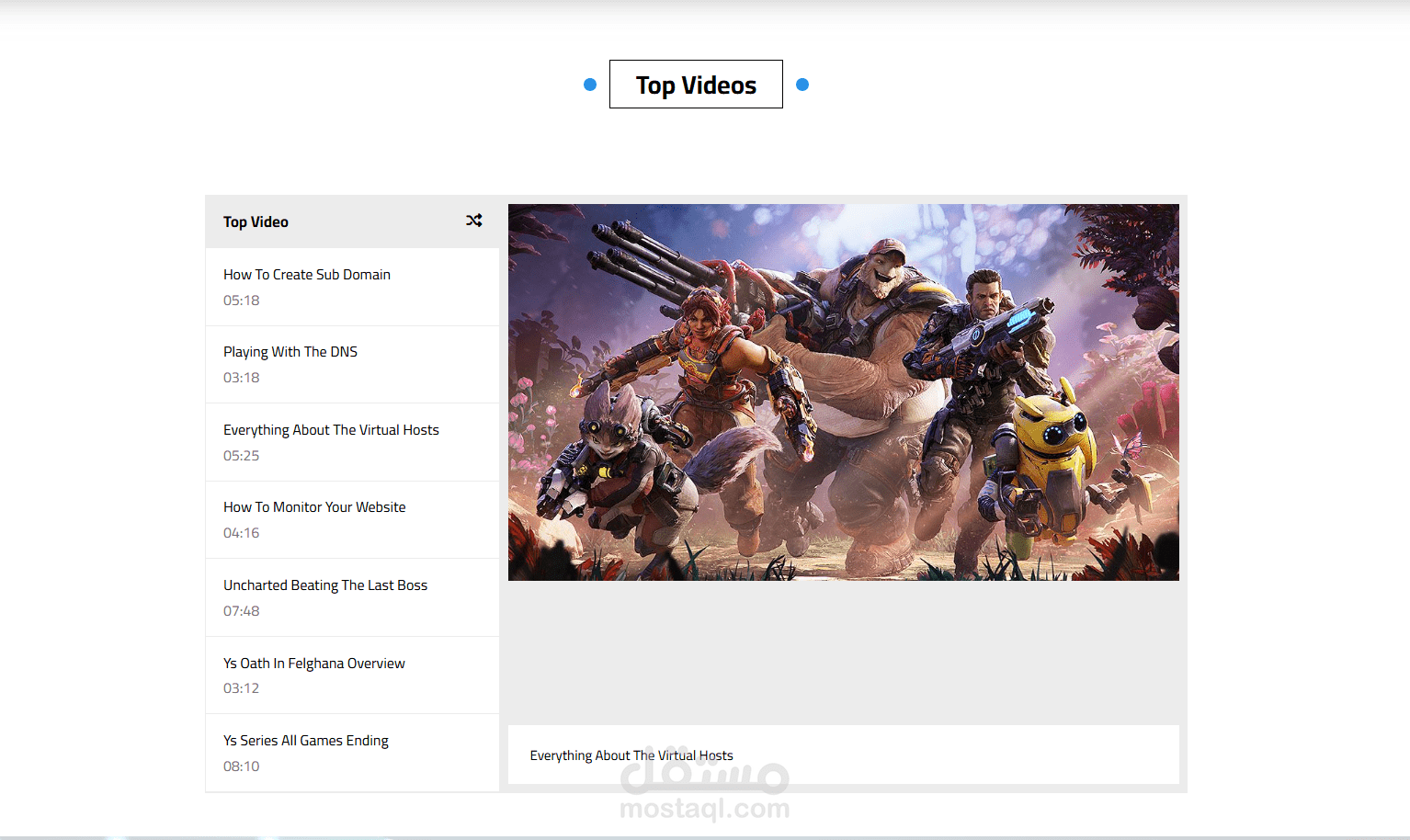Click the 05:18 duration text
The width and height of the screenshot is (1410, 840).
(242, 301)
